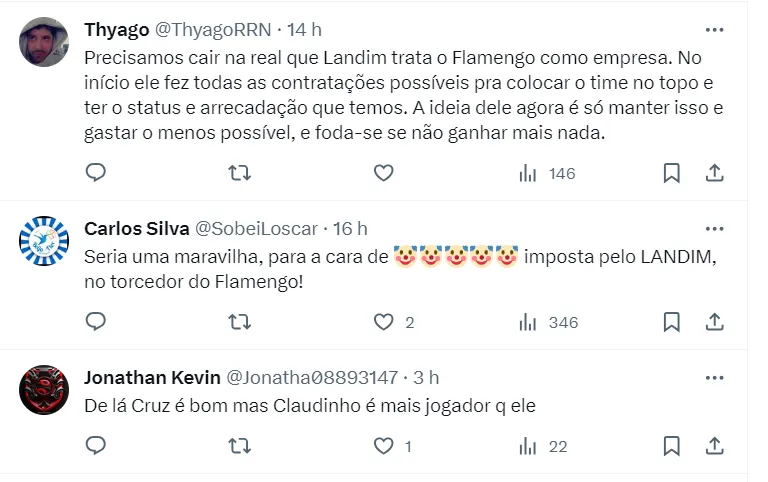The height and width of the screenshot is (482, 768).
Task: Like Thyago's tweet
Action: point(383,173)
